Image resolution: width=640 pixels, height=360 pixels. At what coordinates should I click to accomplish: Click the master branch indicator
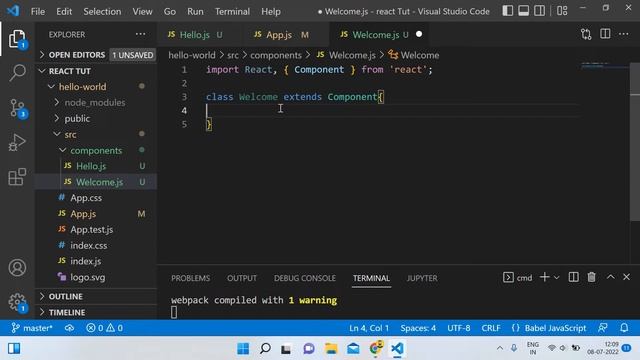pyautogui.click(x=32, y=328)
